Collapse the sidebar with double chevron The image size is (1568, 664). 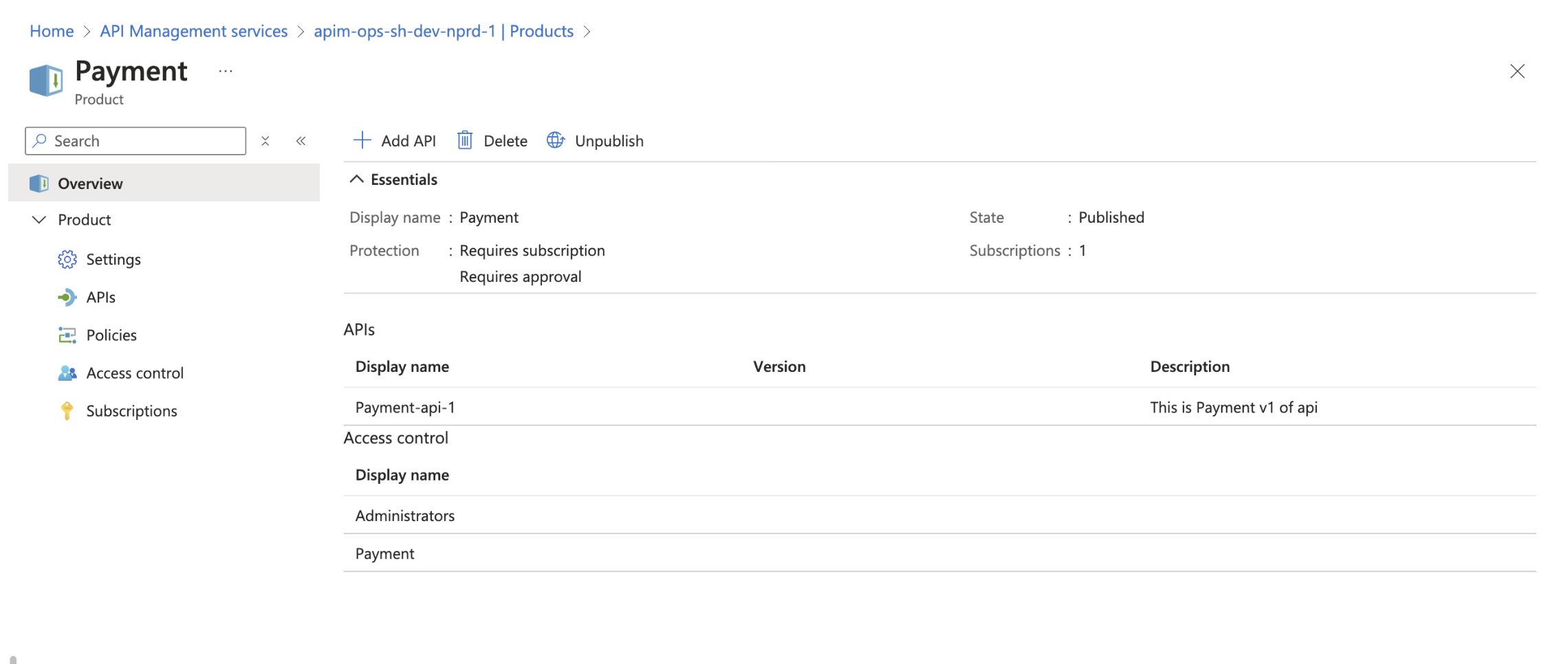[x=301, y=141]
